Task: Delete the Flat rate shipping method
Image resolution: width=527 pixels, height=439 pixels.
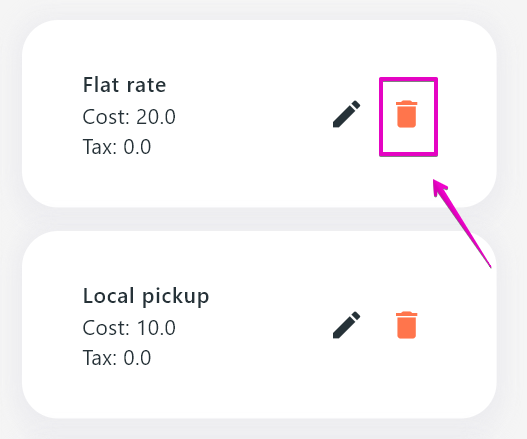Action: (407, 114)
